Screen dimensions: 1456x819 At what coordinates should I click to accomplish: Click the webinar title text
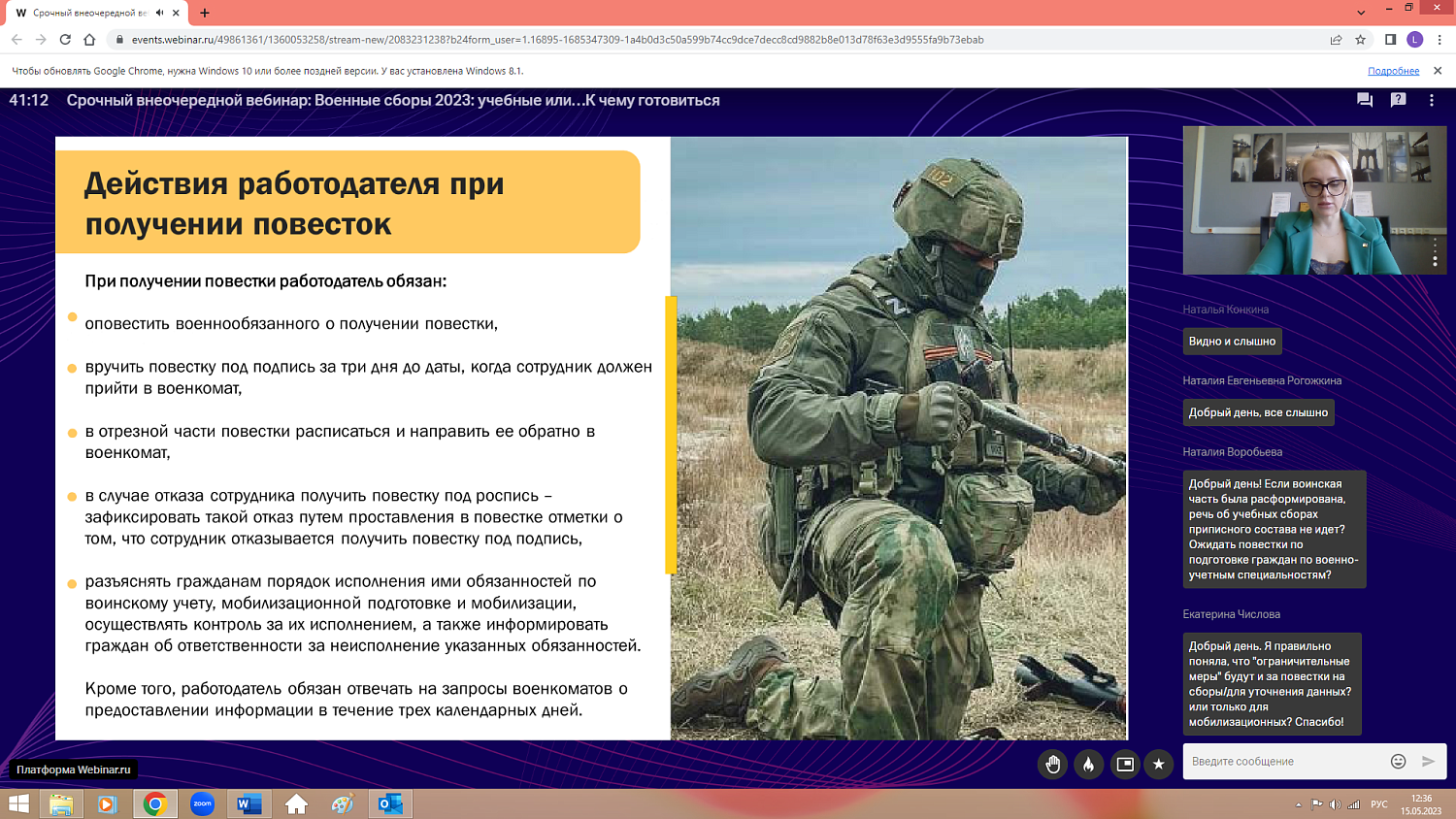coord(393,100)
